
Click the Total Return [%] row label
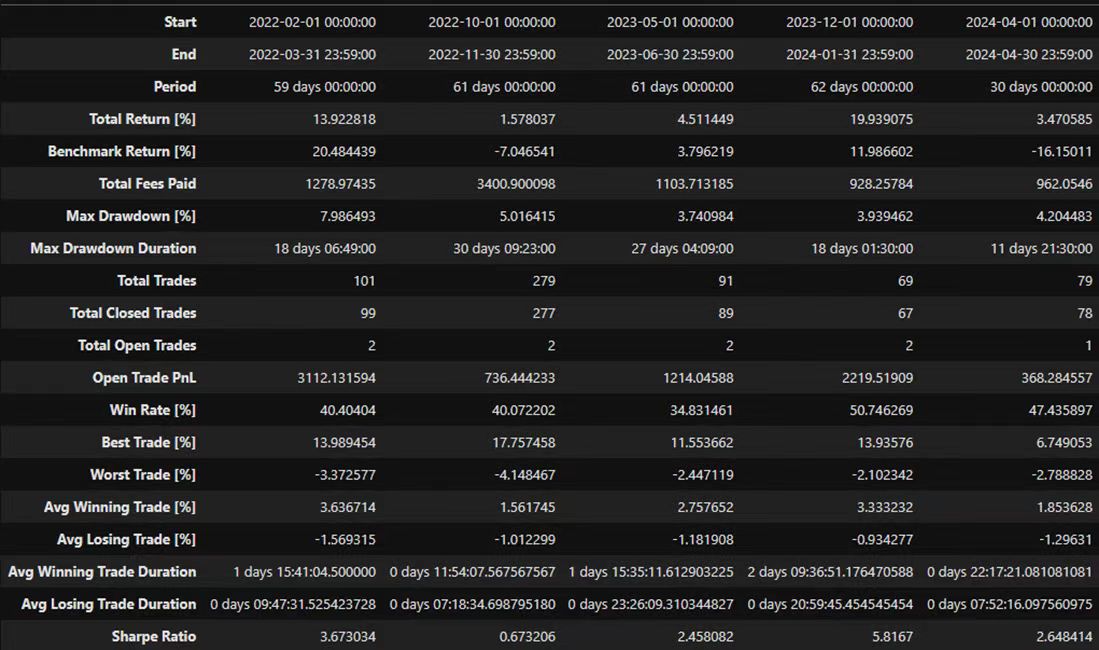click(142, 119)
